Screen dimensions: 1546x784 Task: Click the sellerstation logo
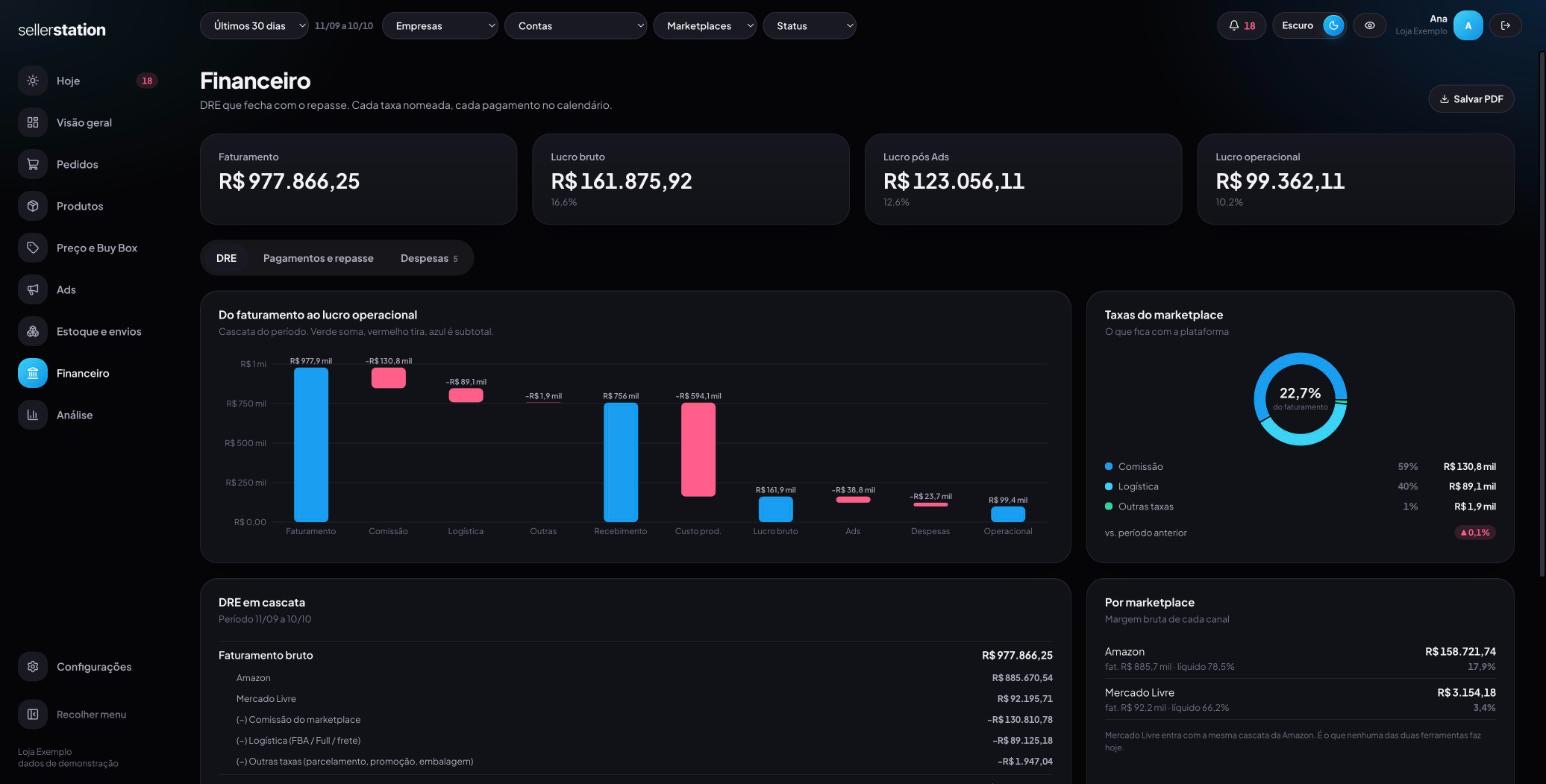(x=62, y=30)
